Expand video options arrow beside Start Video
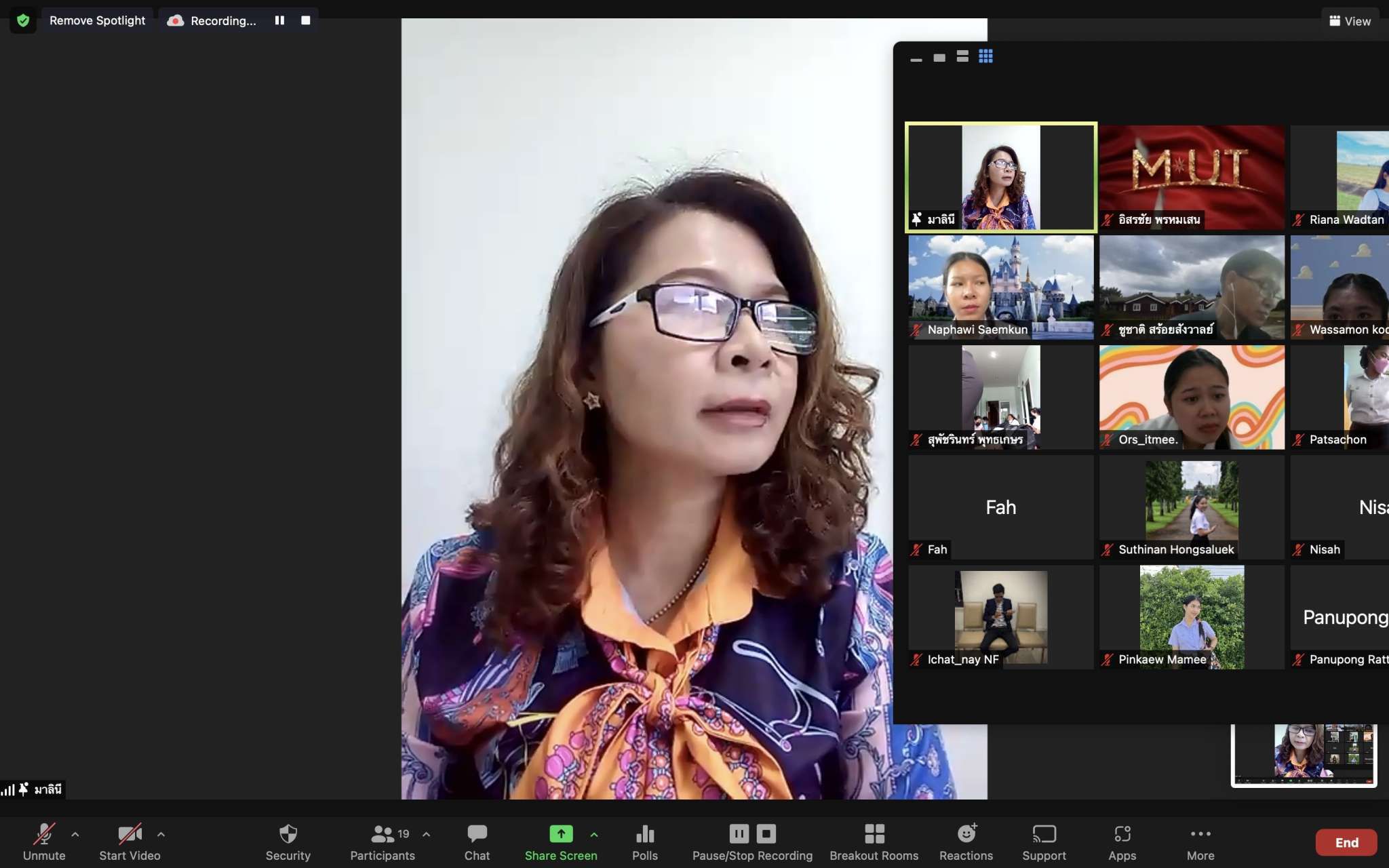 [161, 834]
